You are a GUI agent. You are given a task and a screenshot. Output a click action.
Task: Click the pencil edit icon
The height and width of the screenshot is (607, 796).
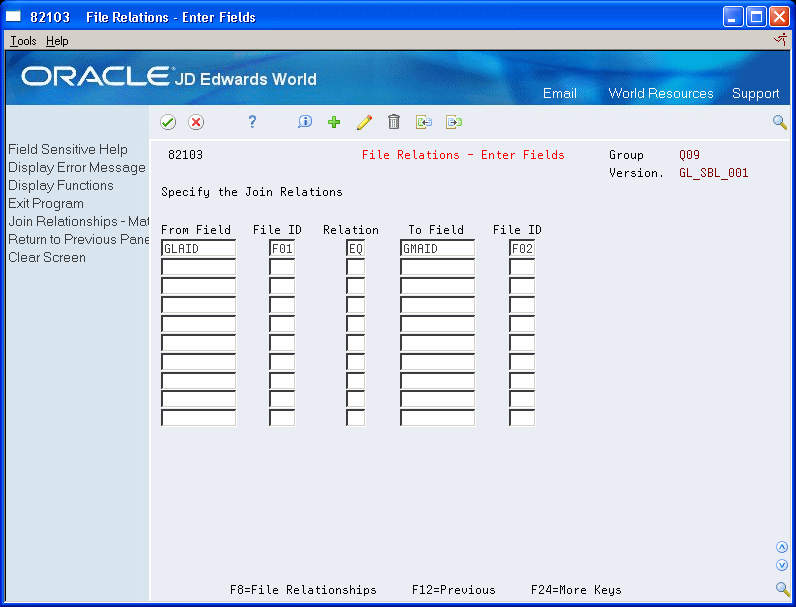pos(364,122)
